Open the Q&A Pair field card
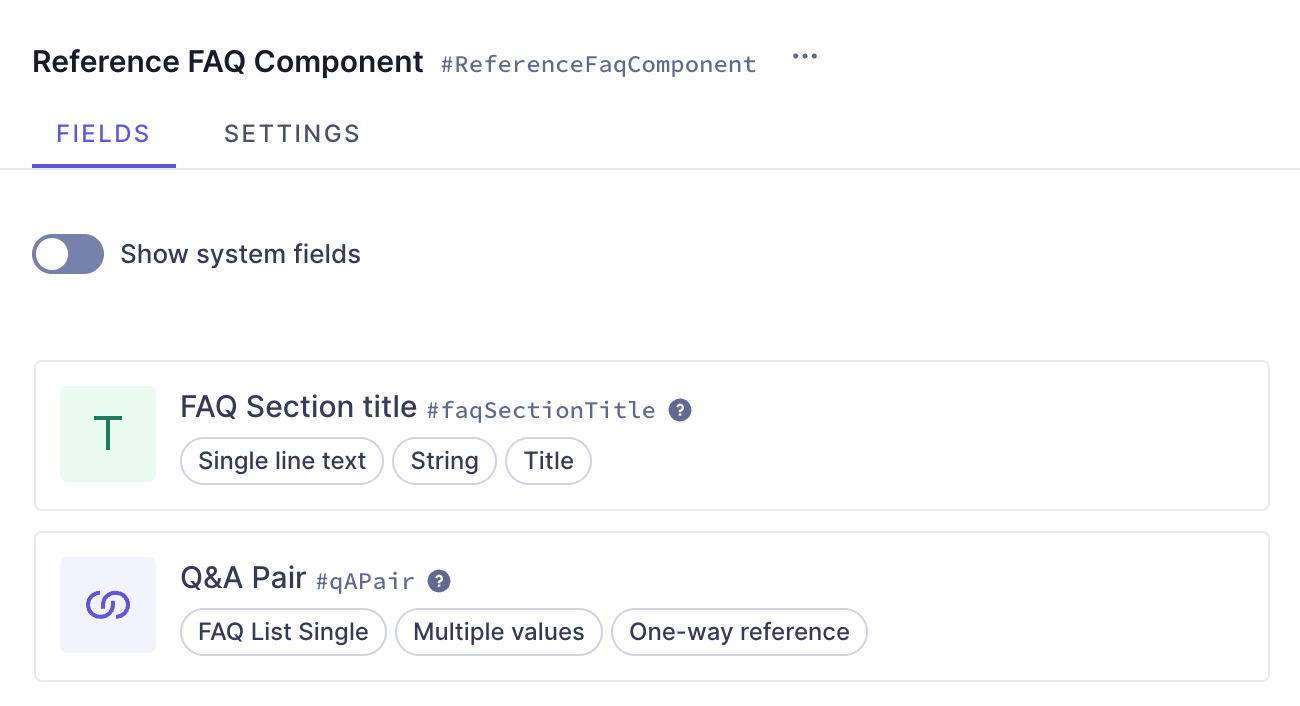Viewport: 1300px width, 706px height. click(650, 604)
